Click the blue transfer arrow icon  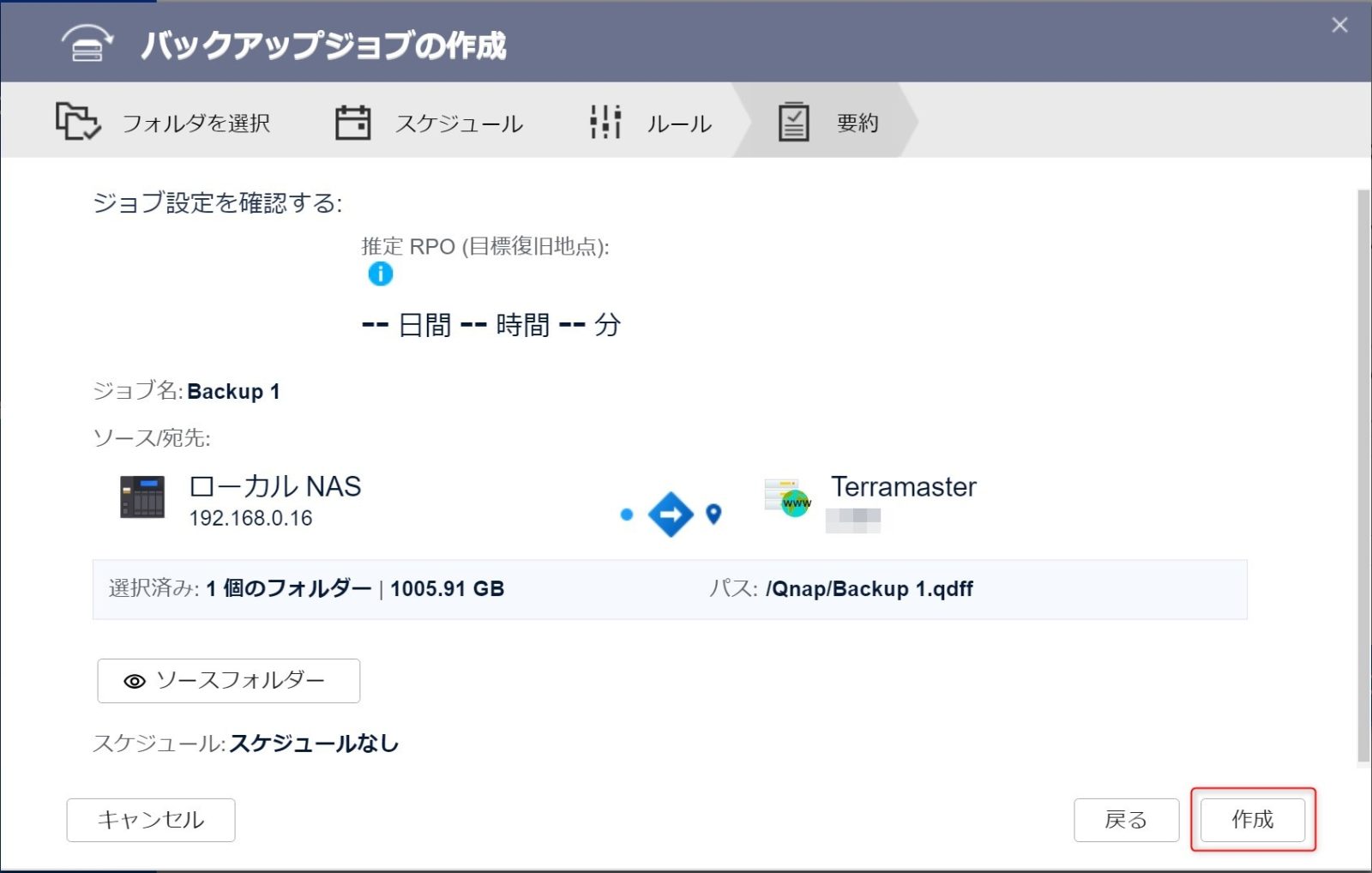point(671,515)
